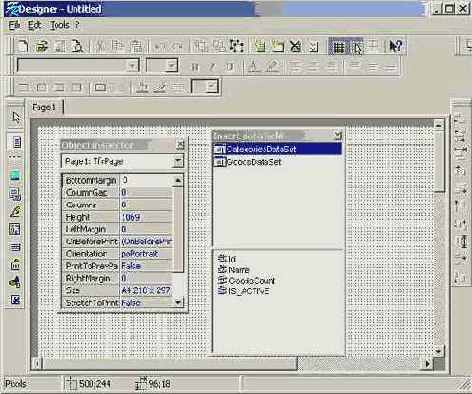472x394 pixels.
Task: Close the Insert data field panel
Action: point(338,135)
